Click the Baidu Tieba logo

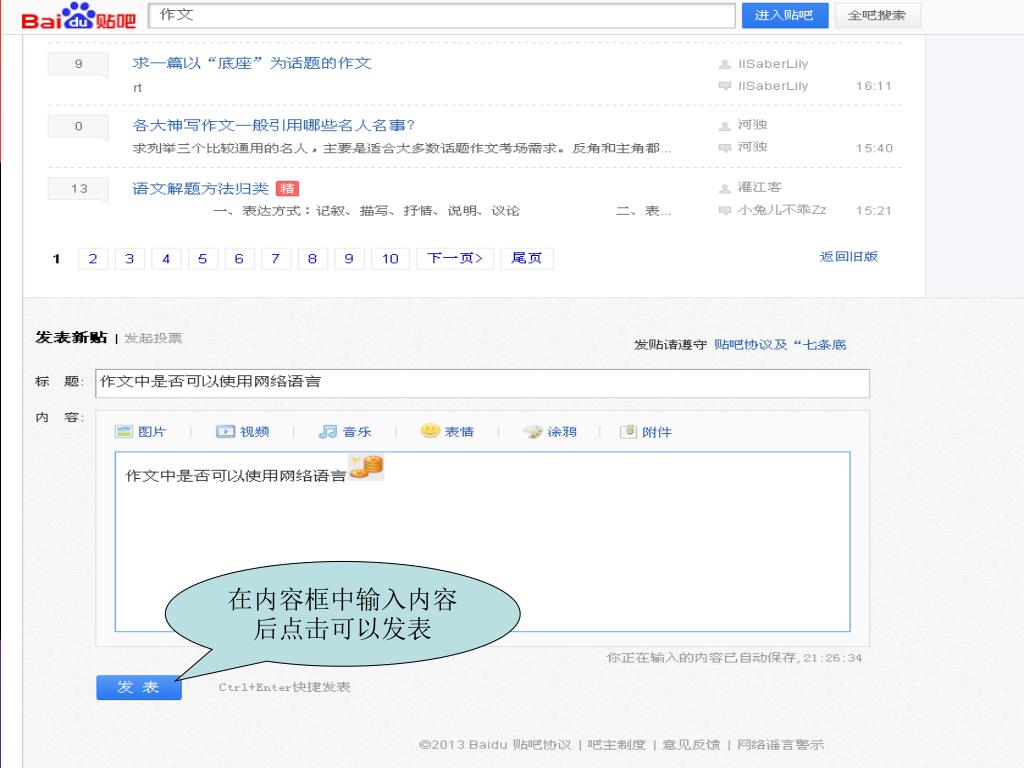pos(78,16)
